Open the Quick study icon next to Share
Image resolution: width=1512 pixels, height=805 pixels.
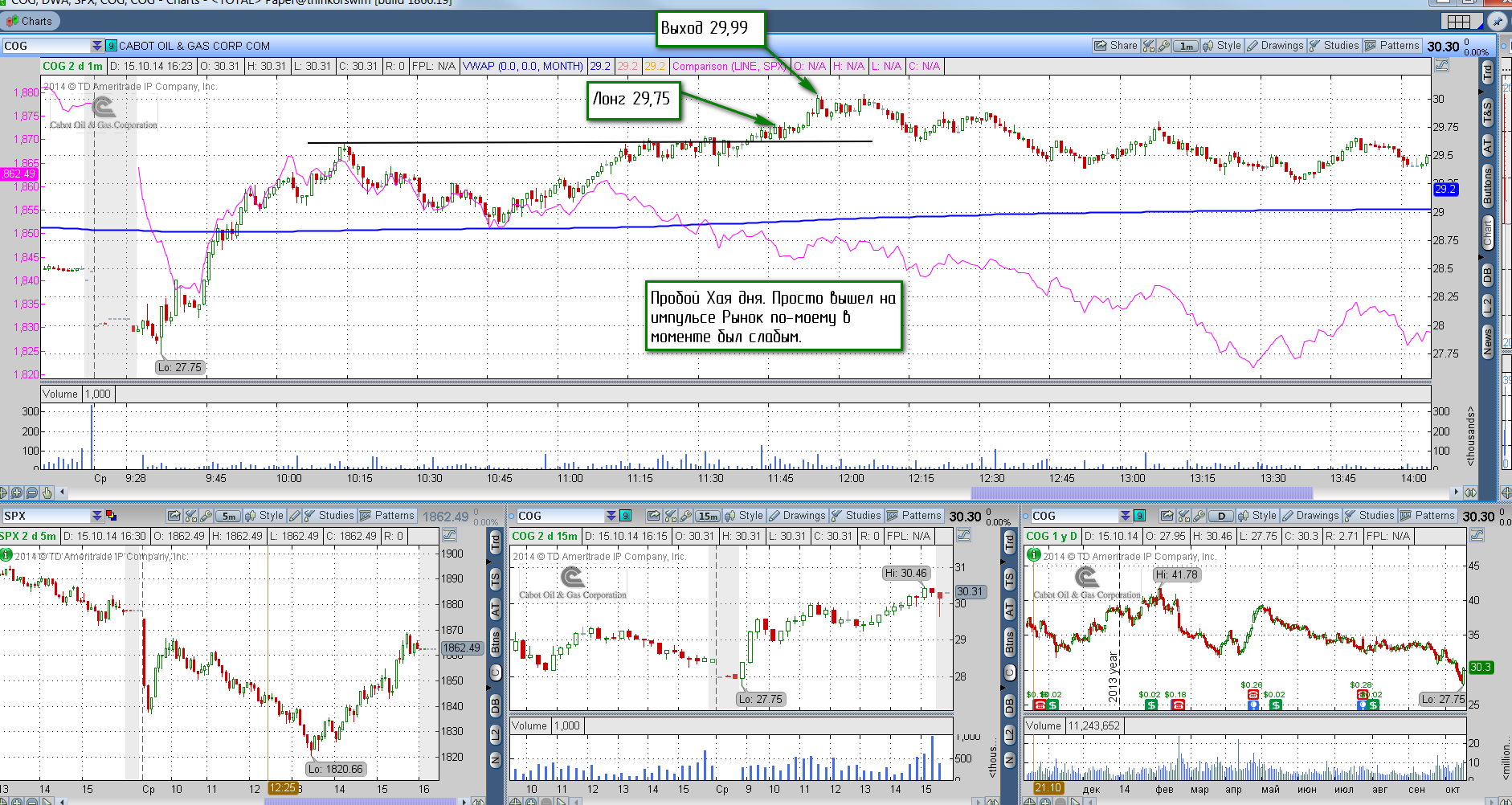tap(1148, 46)
